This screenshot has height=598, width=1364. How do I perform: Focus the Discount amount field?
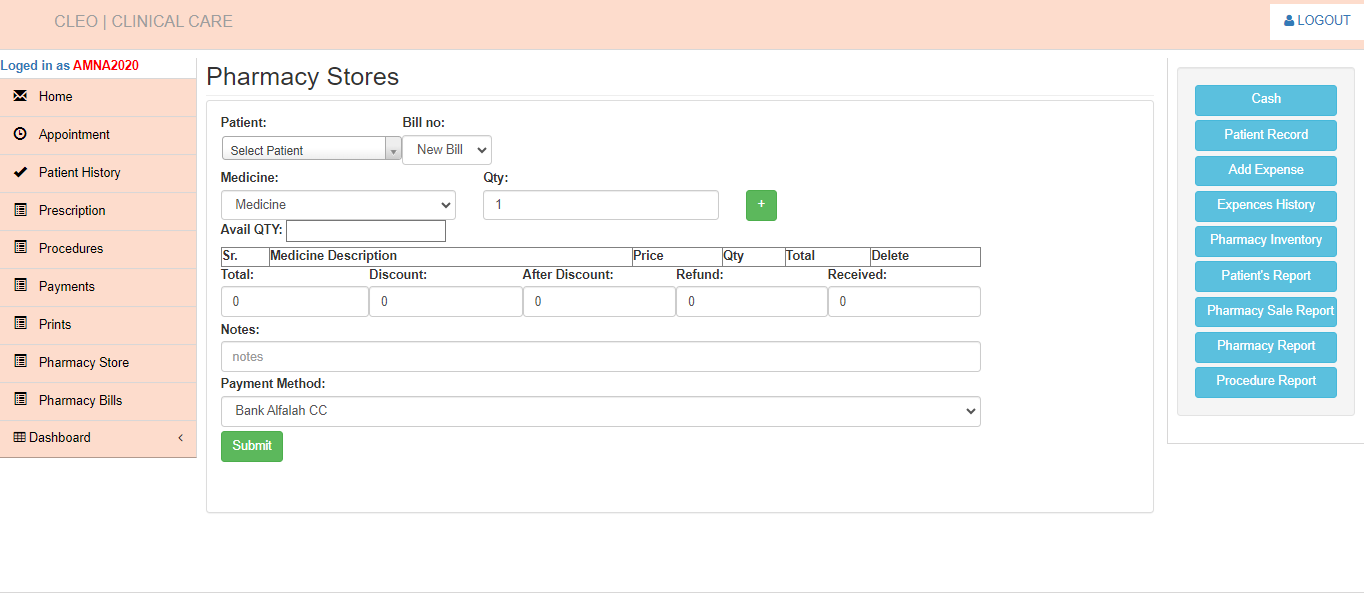point(445,301)
